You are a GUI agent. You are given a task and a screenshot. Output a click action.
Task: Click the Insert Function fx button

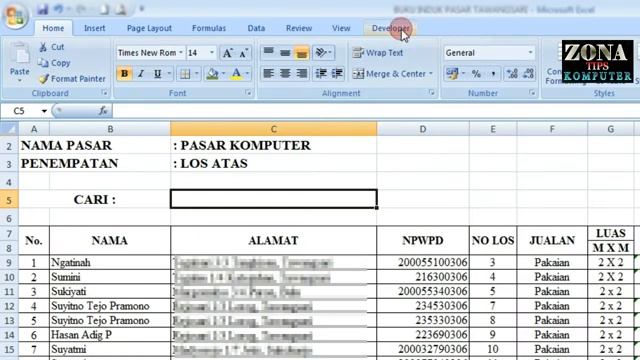[x=103, y=111]
